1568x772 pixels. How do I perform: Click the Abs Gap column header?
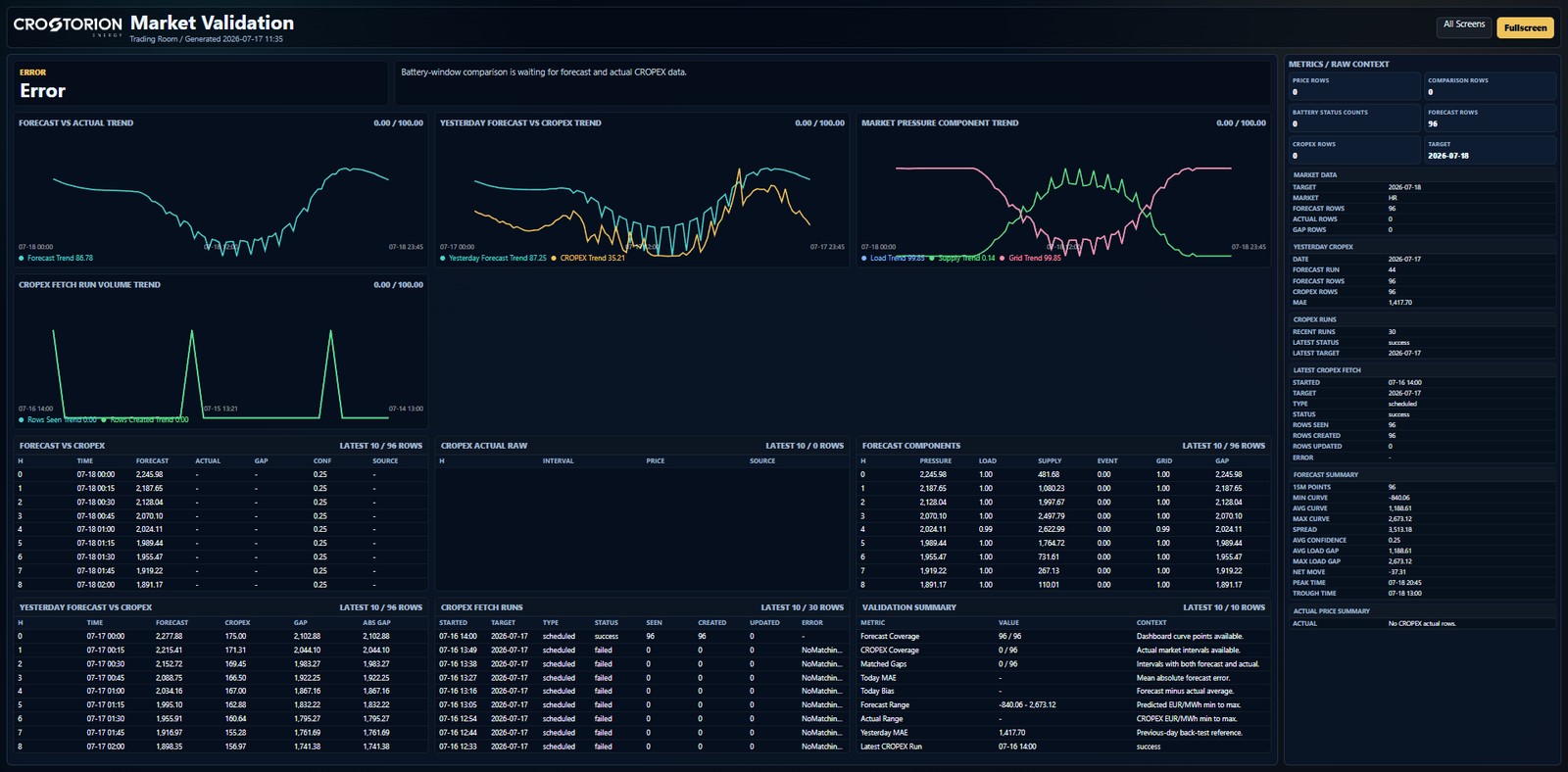[x=376, y=622]
